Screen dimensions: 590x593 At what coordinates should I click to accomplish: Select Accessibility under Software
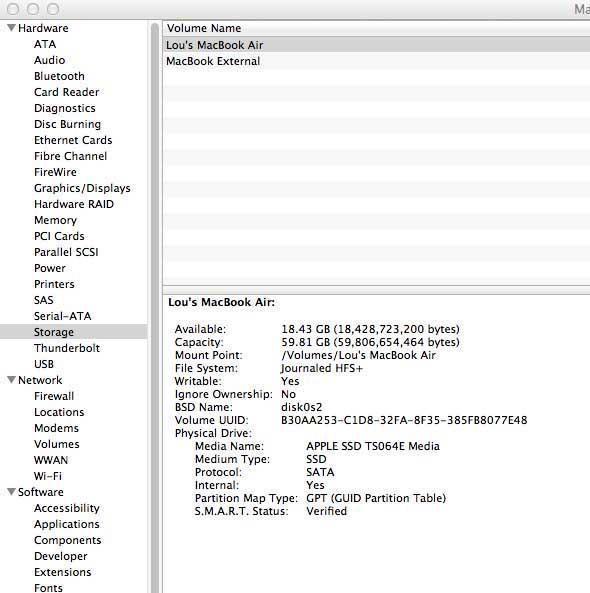click(67, 508)
